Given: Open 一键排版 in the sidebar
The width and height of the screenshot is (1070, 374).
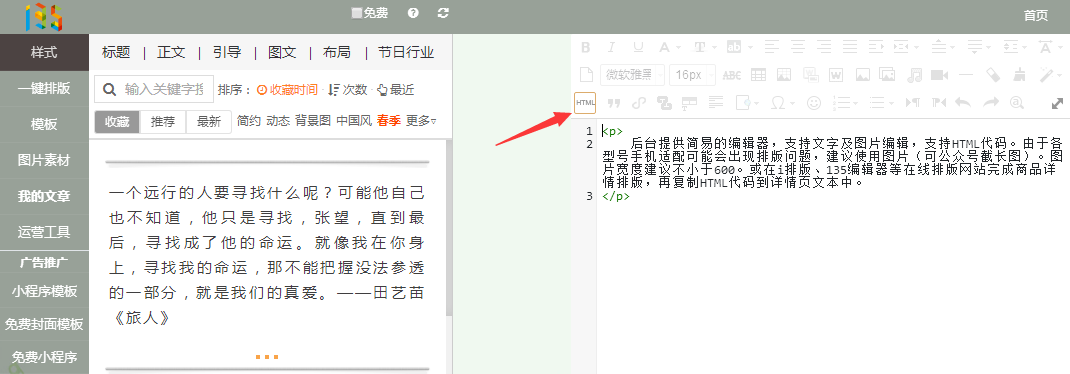Looking at the screenshot, I should pos(44,88).
